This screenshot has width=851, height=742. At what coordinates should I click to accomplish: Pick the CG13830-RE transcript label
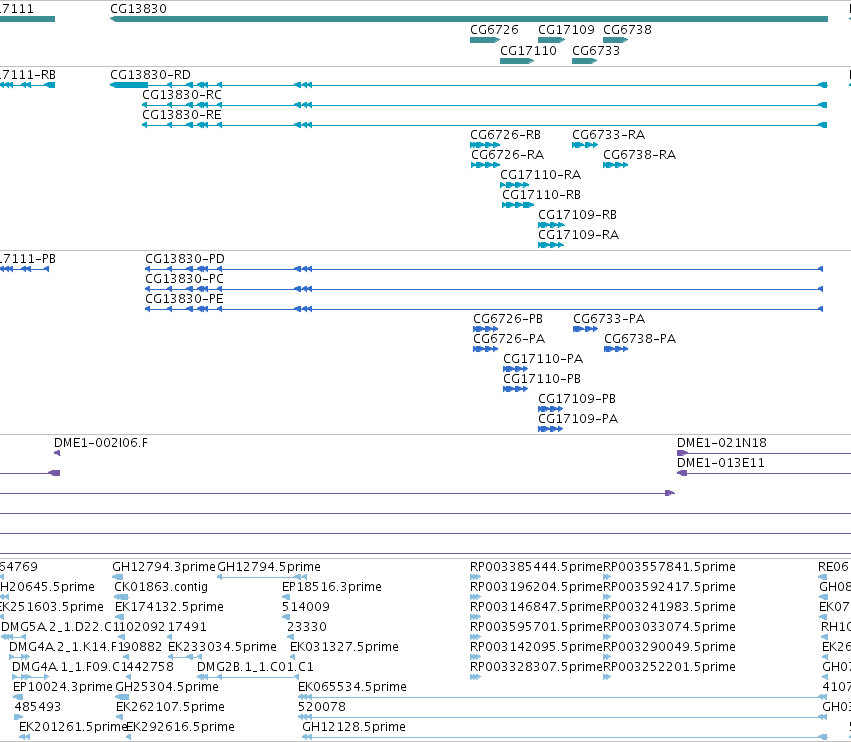[x=182, y=115]
